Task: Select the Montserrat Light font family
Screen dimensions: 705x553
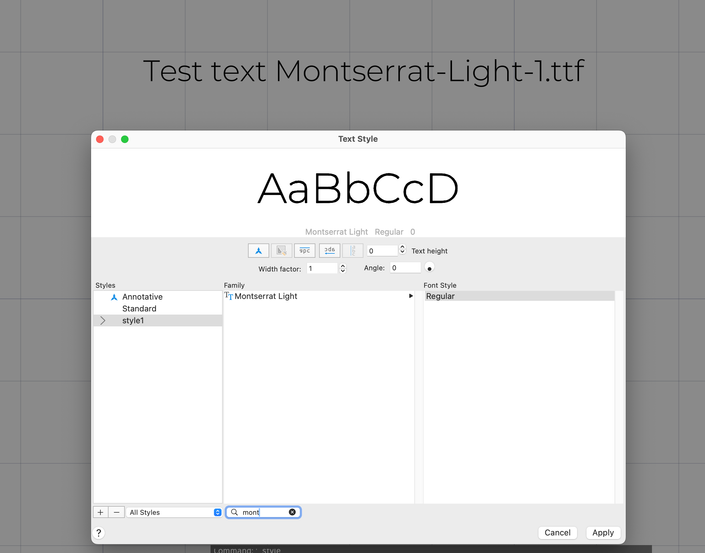Action: [x=319, y=296]
